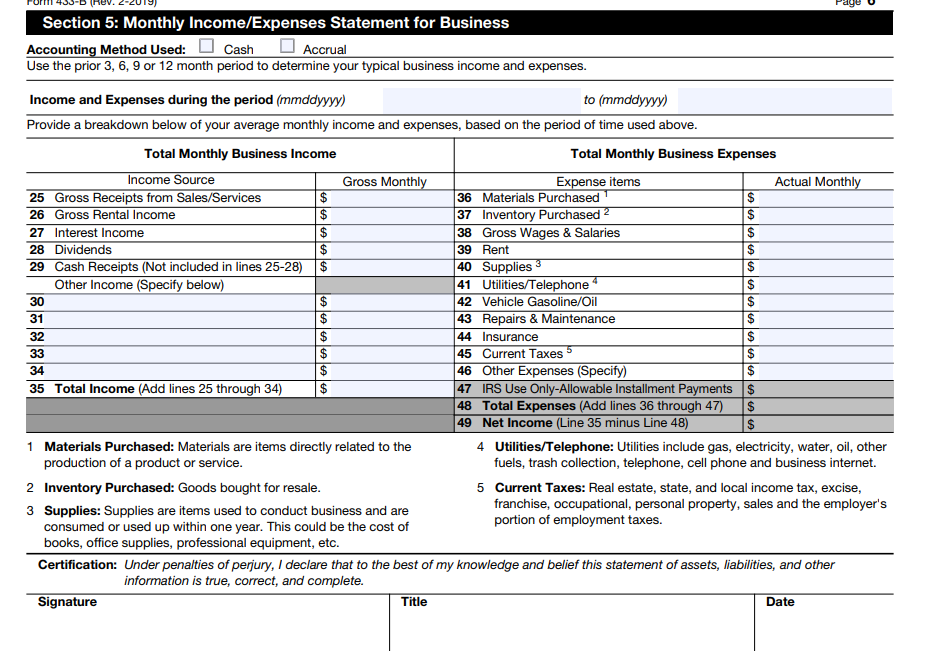Select the Vehicle Gasoline/Oil amount field

tap(824, 302)
